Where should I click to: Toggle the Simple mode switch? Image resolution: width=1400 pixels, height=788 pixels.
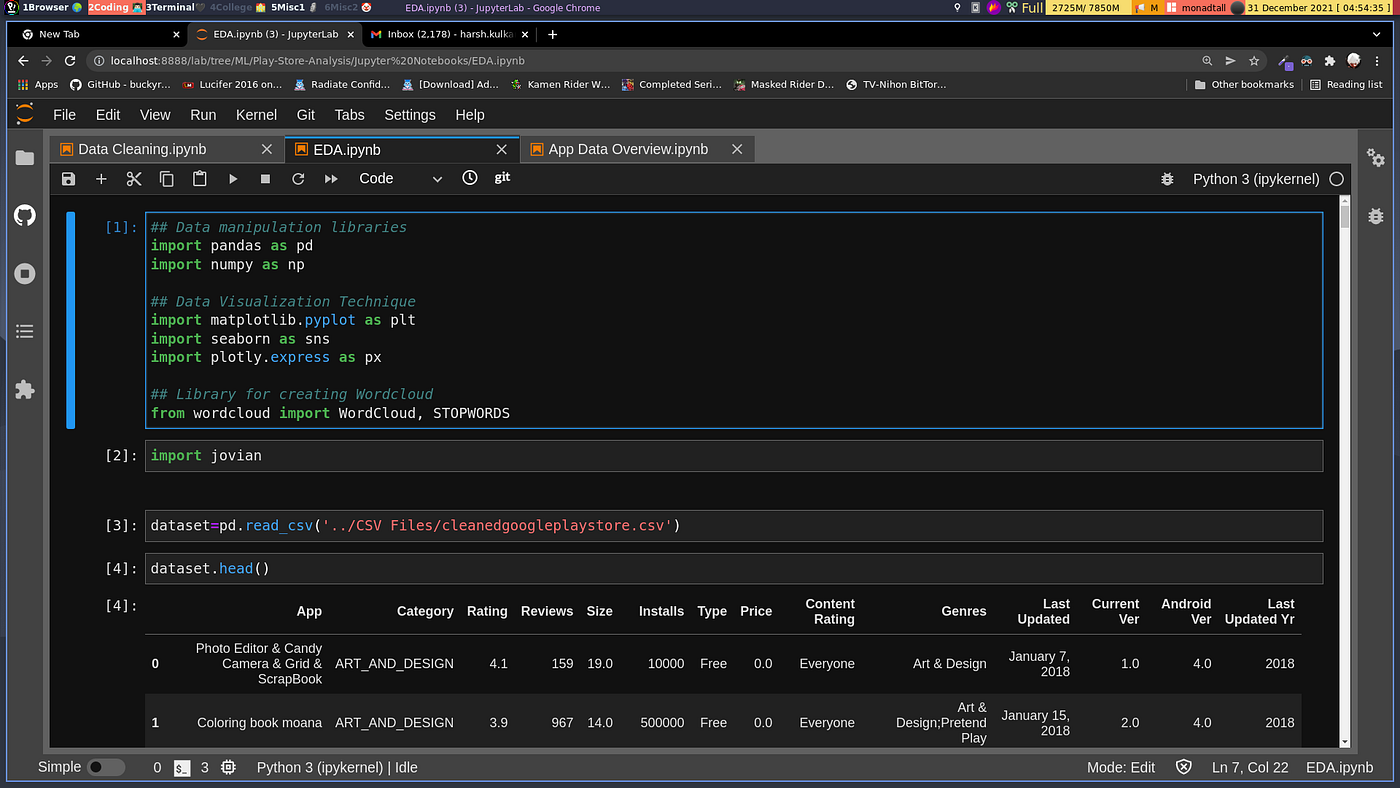[x=106, y=768]
